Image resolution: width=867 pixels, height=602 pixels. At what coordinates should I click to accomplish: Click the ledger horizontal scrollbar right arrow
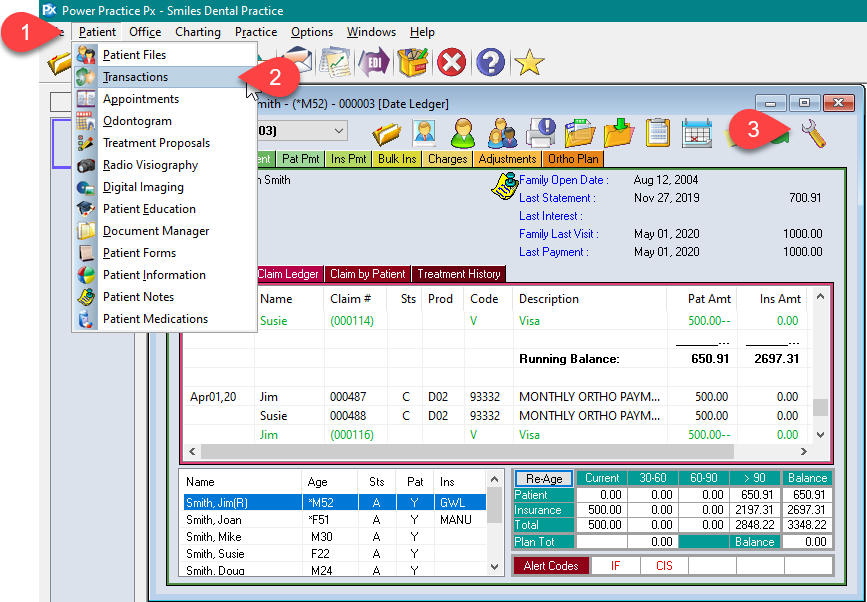point(804,452)
